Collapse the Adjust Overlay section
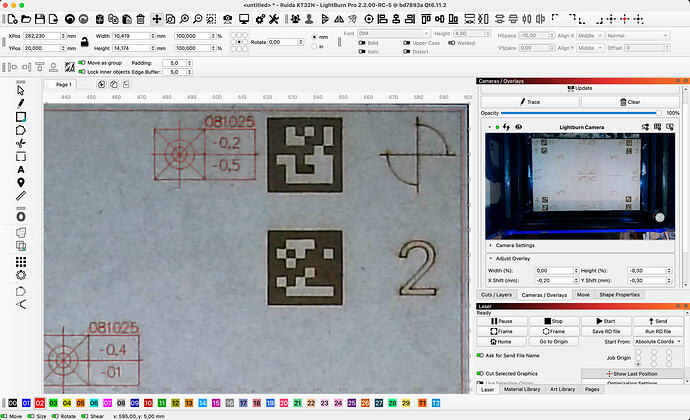 (x=491, y=258)
